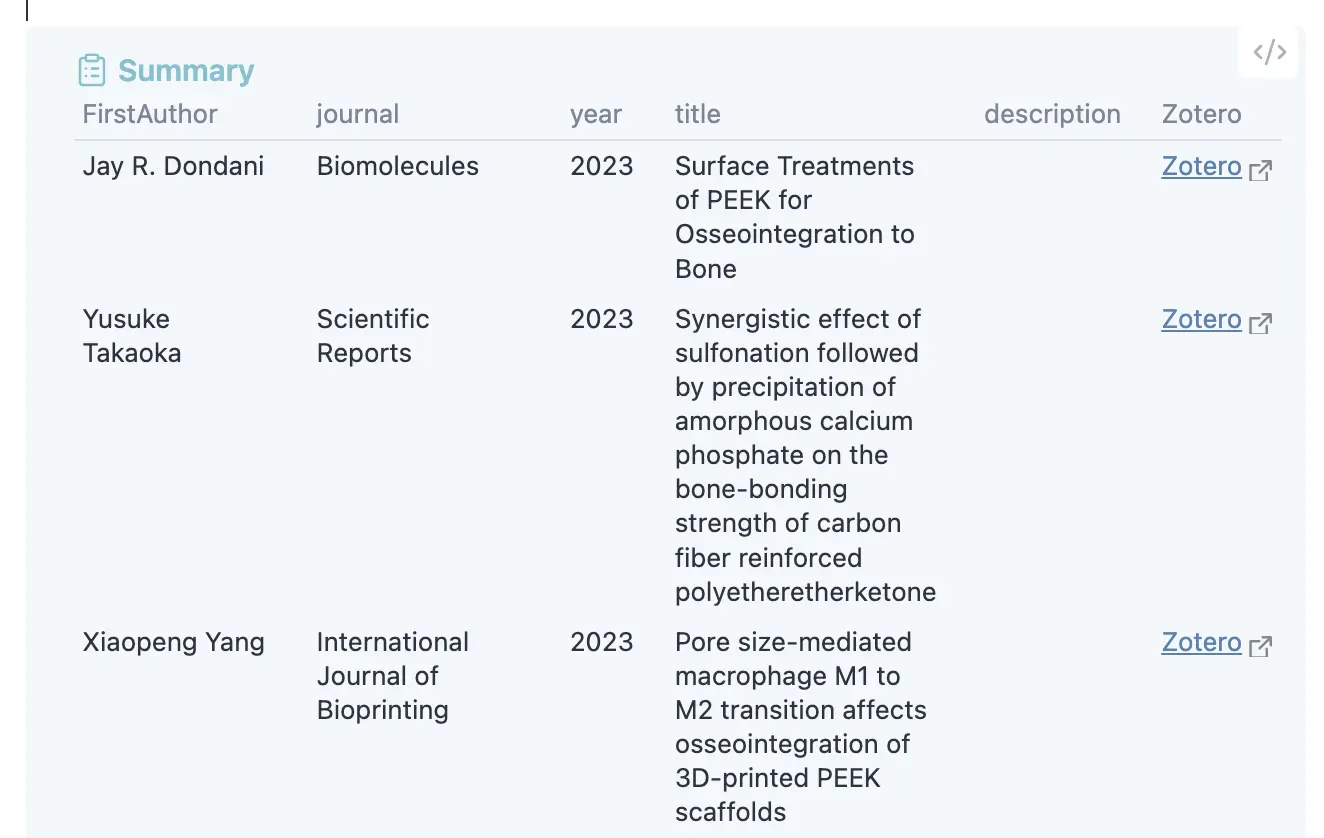This screenshot has height=838, width=1324.
Task: Click external link icon in Dondani row
Action: click(1261, 170)
